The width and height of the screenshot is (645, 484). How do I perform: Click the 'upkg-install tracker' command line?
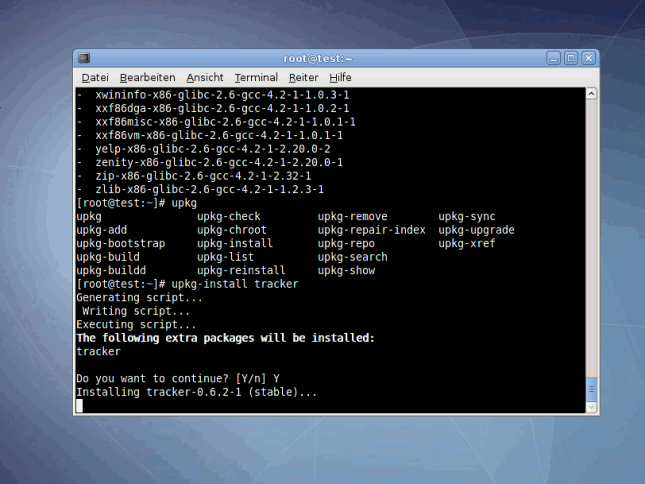(x=188, y=284)
